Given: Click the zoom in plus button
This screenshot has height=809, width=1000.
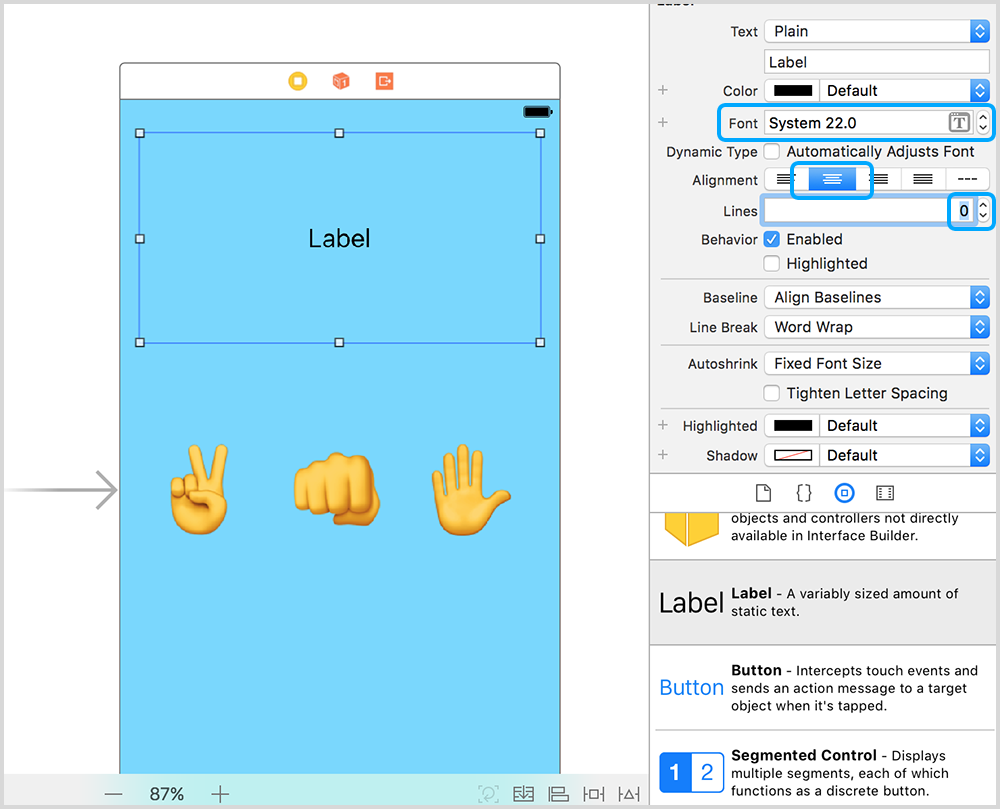Looking at the screenshot, I should tap(220, 794).
